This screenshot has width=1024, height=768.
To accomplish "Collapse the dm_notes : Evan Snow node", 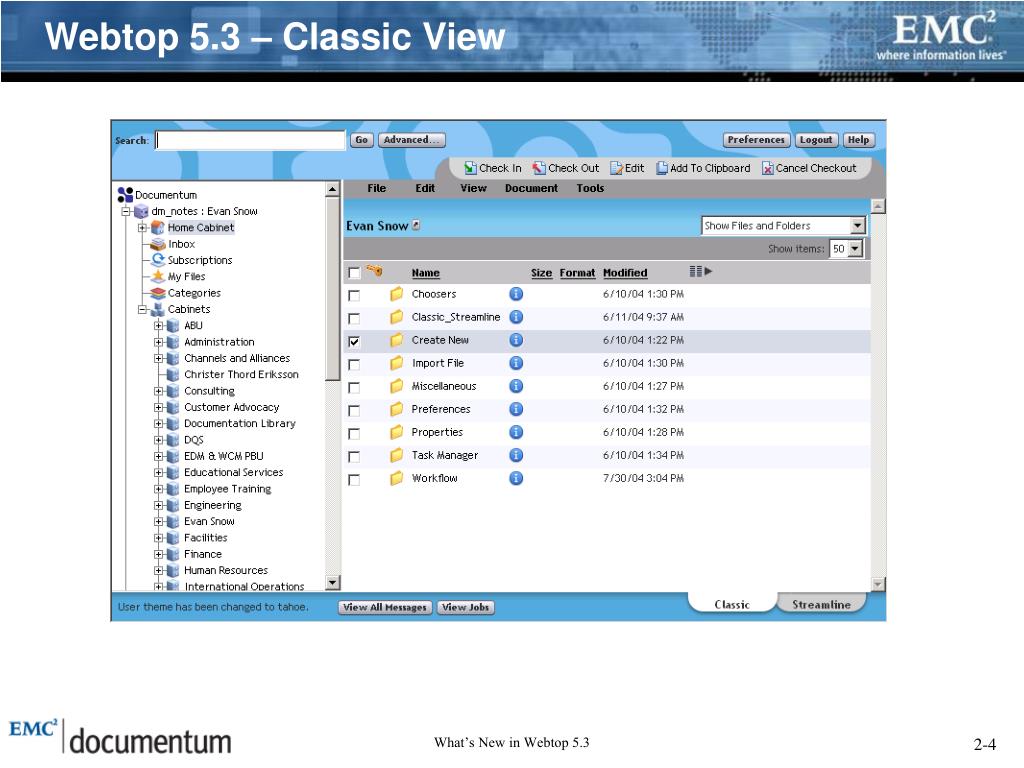I will pyautogui.click(x=126, y=211).
